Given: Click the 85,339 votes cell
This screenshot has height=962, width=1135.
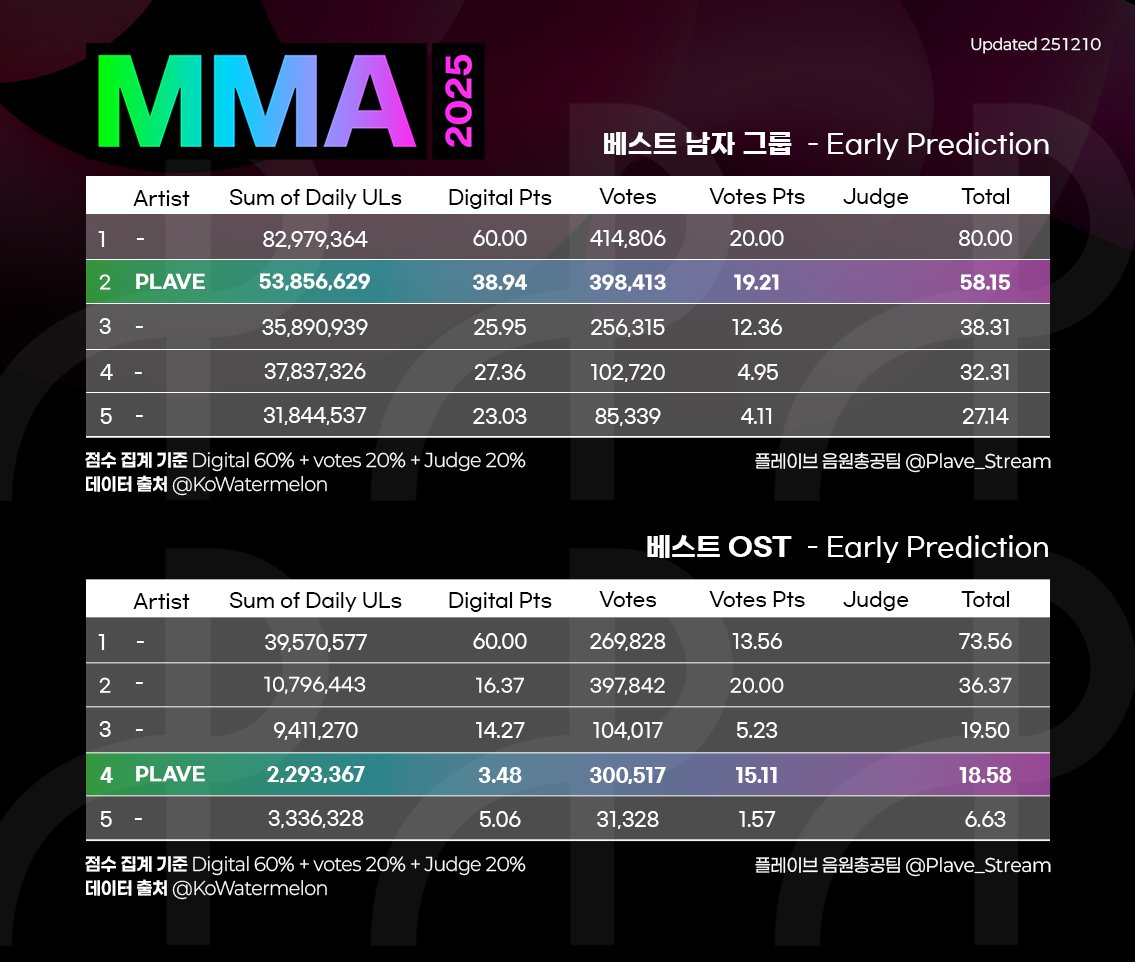Looking at the screenshot, I should (x=628, y=416).
